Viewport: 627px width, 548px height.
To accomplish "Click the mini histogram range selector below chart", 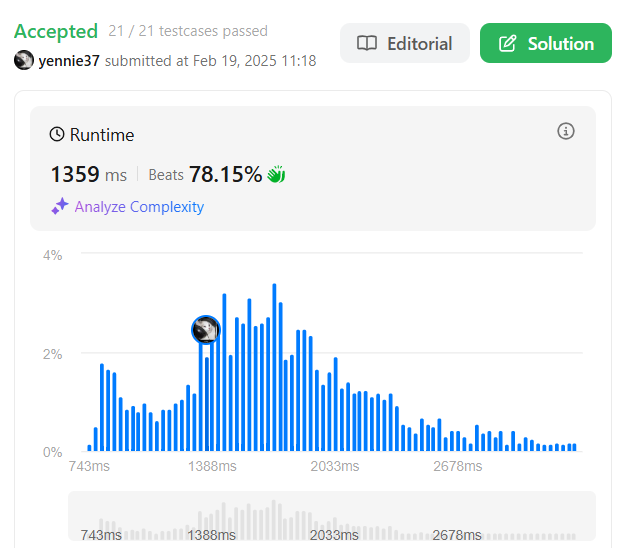I will click(x=332, y=516).
